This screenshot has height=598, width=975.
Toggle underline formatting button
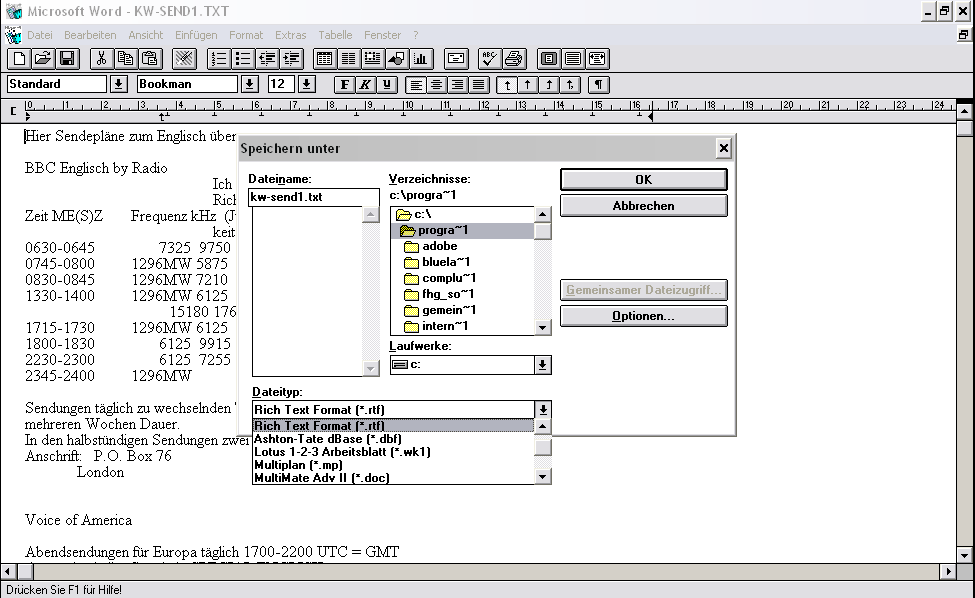387,85
